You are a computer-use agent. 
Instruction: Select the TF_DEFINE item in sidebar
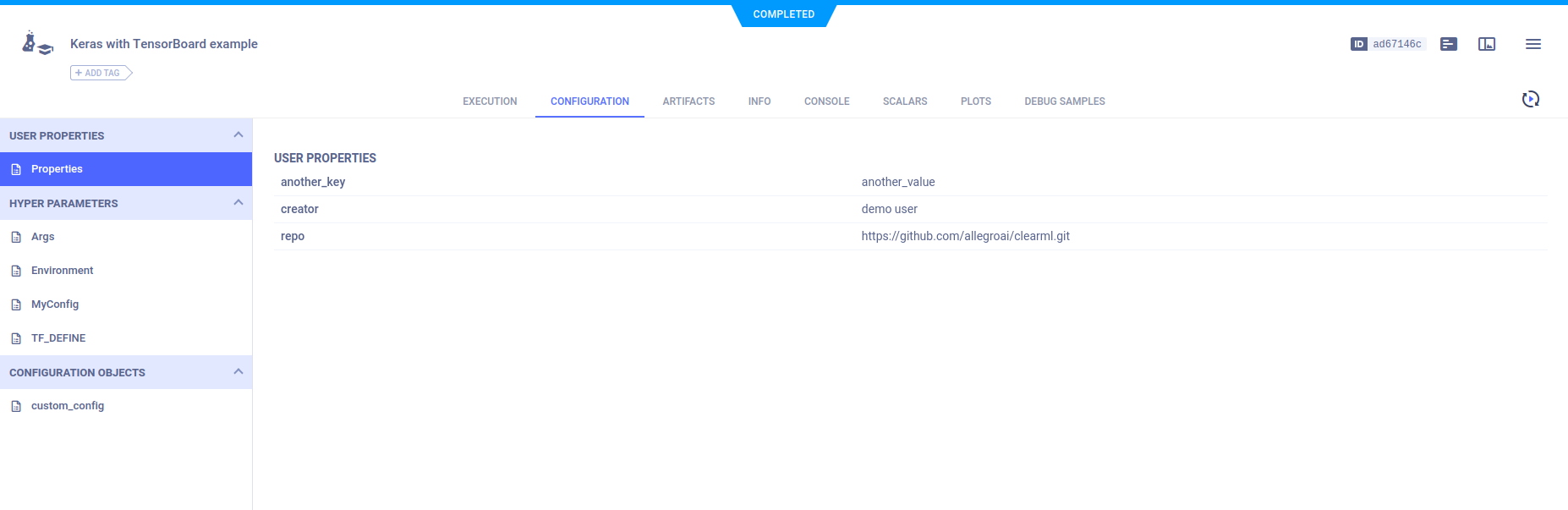(x=58, y=338)
